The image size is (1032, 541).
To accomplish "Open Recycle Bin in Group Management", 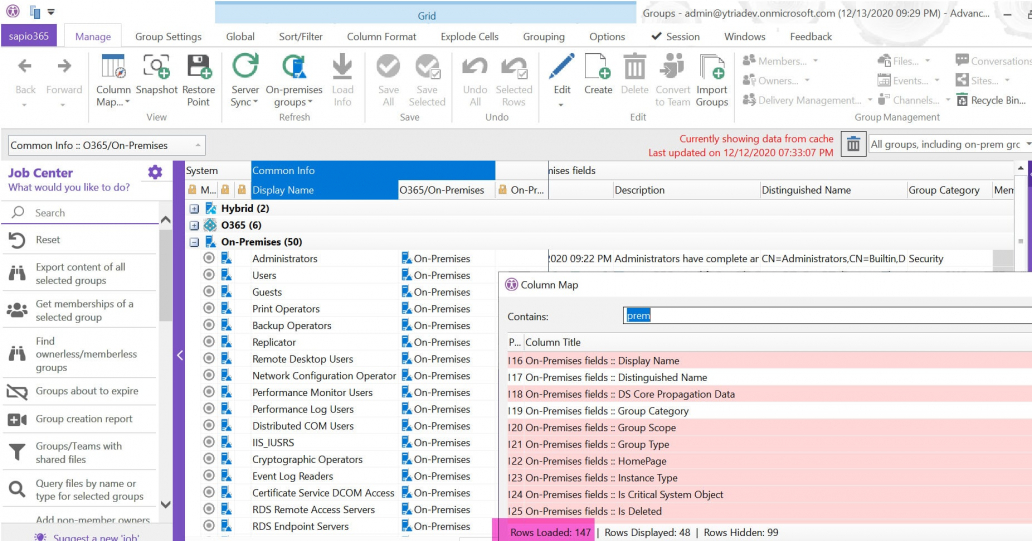I will (x=991, y=100).
